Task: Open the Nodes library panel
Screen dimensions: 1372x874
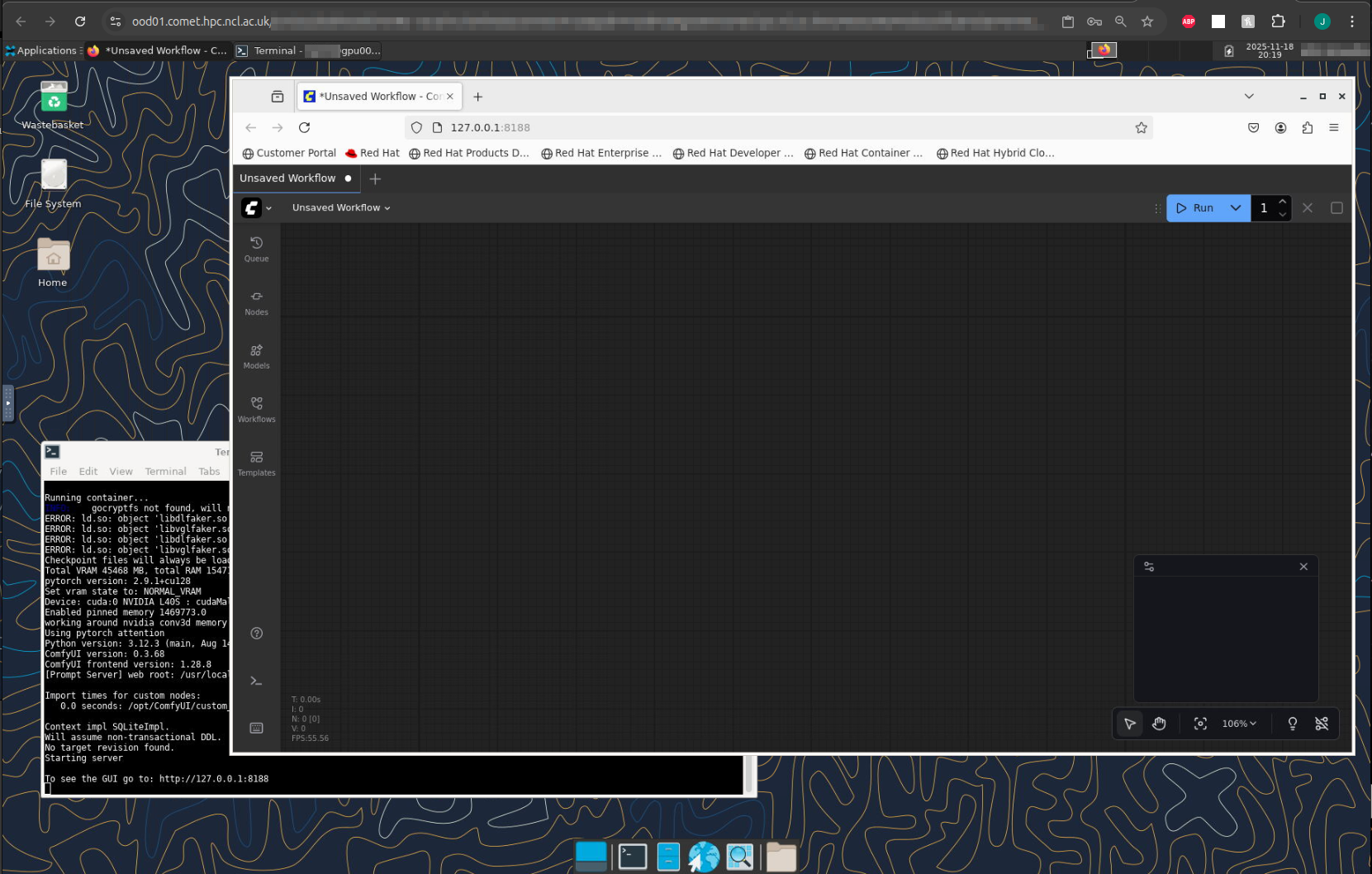Action: 256,302
